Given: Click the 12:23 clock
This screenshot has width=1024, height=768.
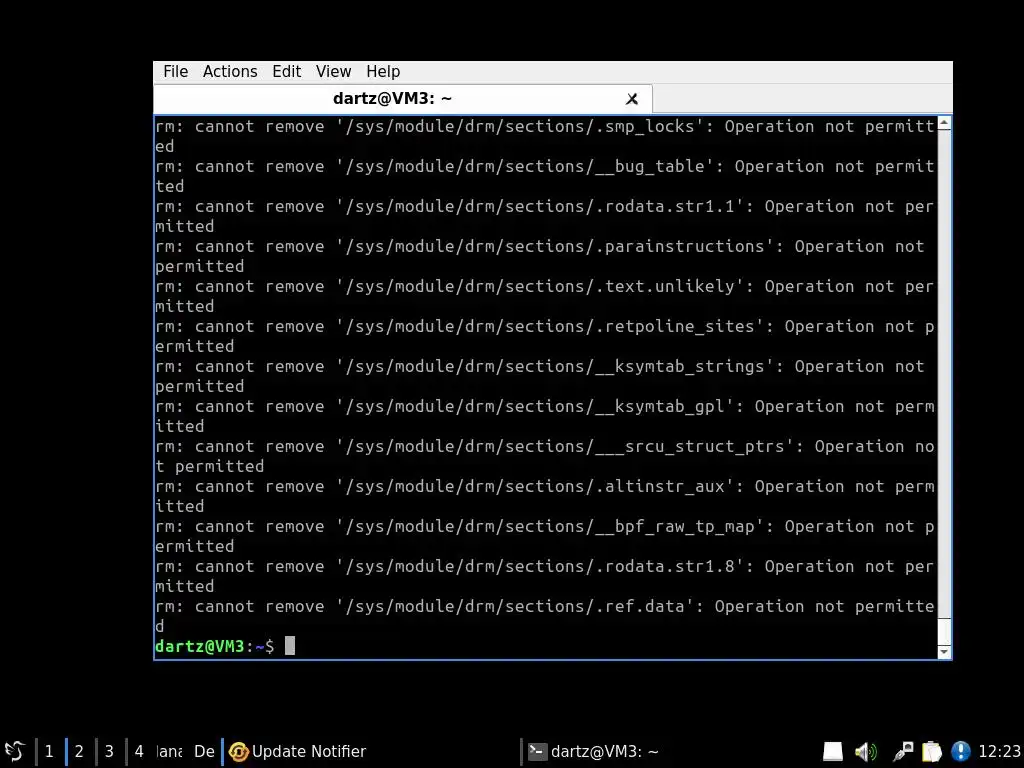Looking at the screenshot, I should tap(999, 752).
